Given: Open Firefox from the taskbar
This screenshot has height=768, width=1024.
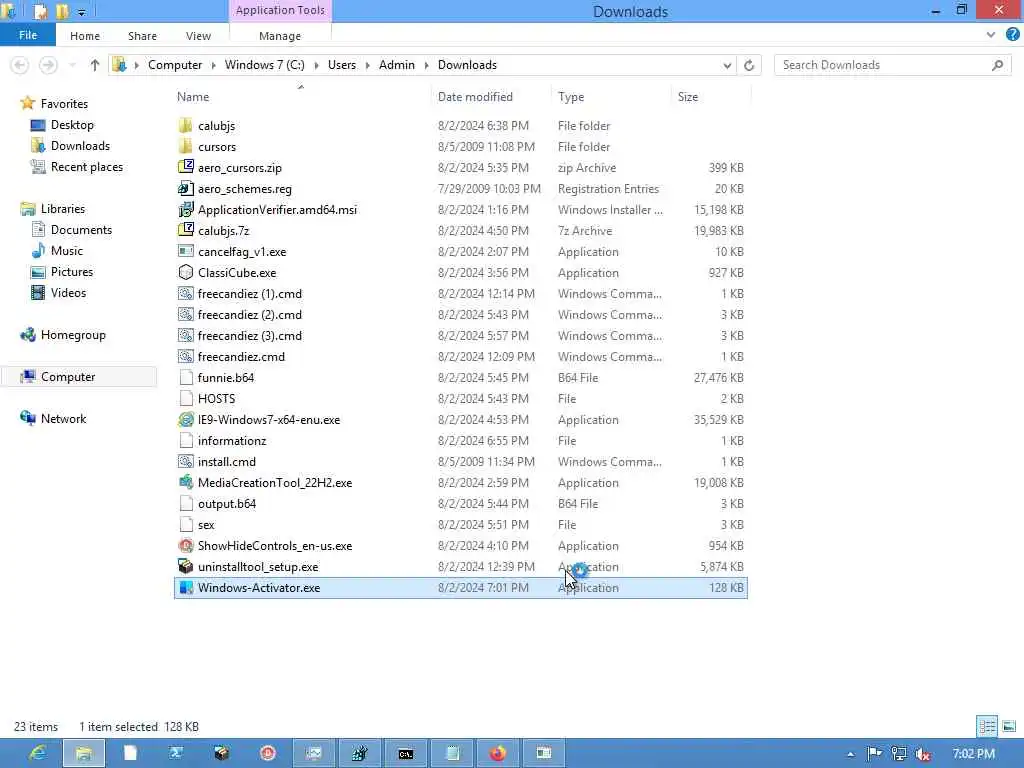Looking at the screenshot, I should [x=498, y=753].
